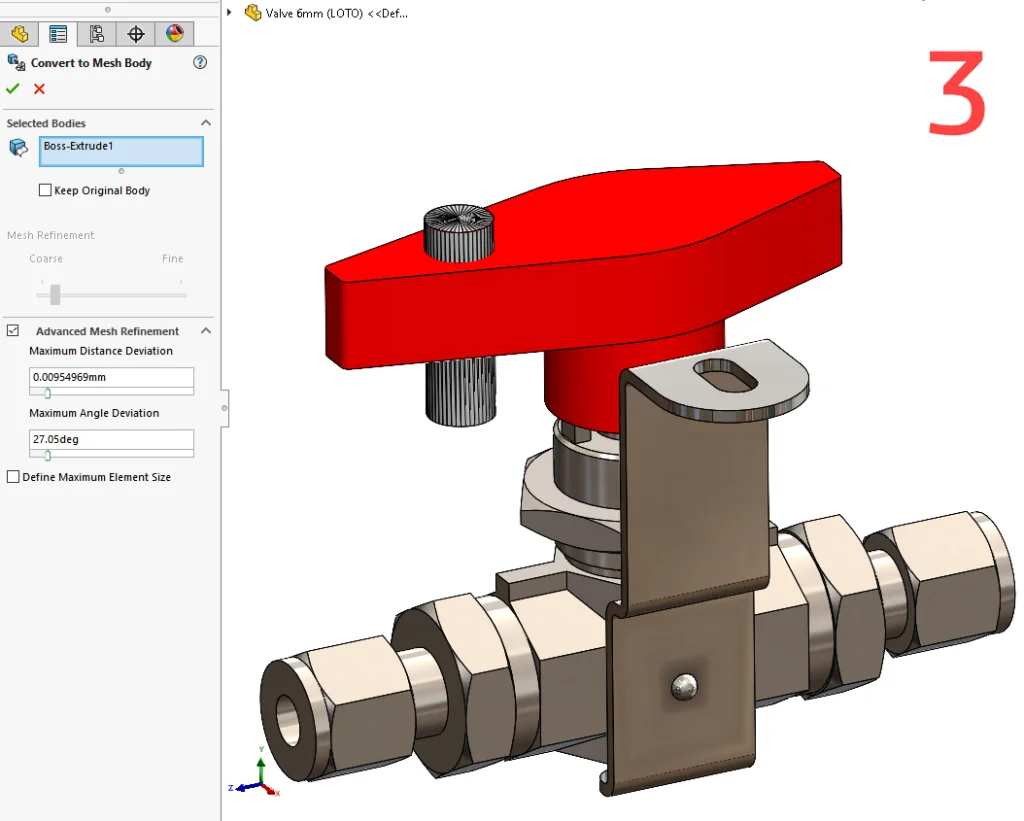
Task: Uncheck Advanced Mesh Refinement
Action: click(13, 330)
